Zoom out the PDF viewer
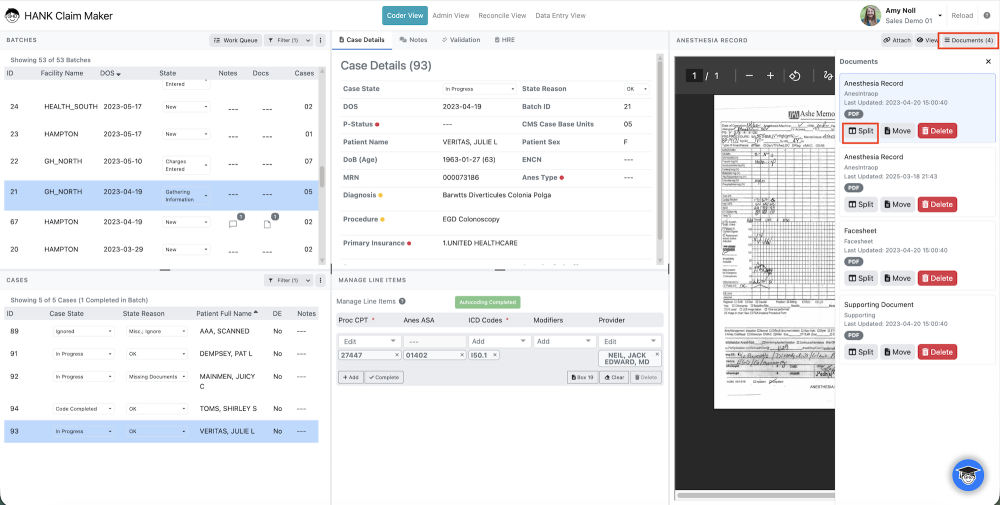Viewport: 1000px width, 505px height. 749,76
